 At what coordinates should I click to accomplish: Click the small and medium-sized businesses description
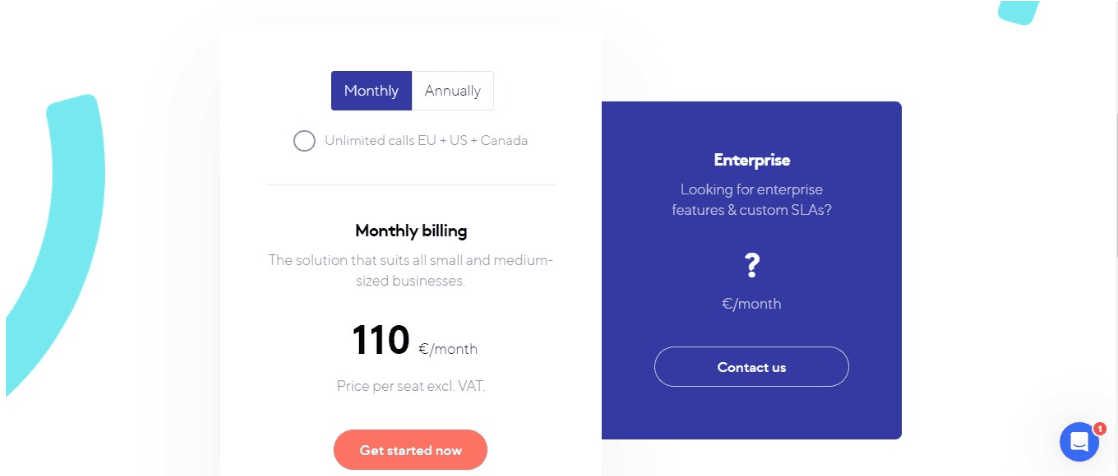[411, 270]
